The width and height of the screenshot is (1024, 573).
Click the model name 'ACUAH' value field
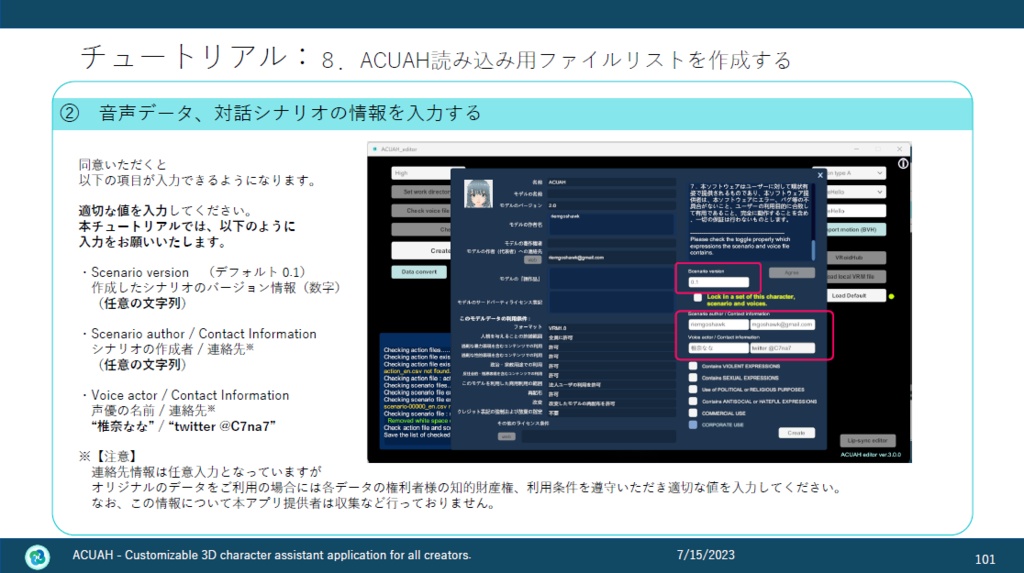[611, 182]
